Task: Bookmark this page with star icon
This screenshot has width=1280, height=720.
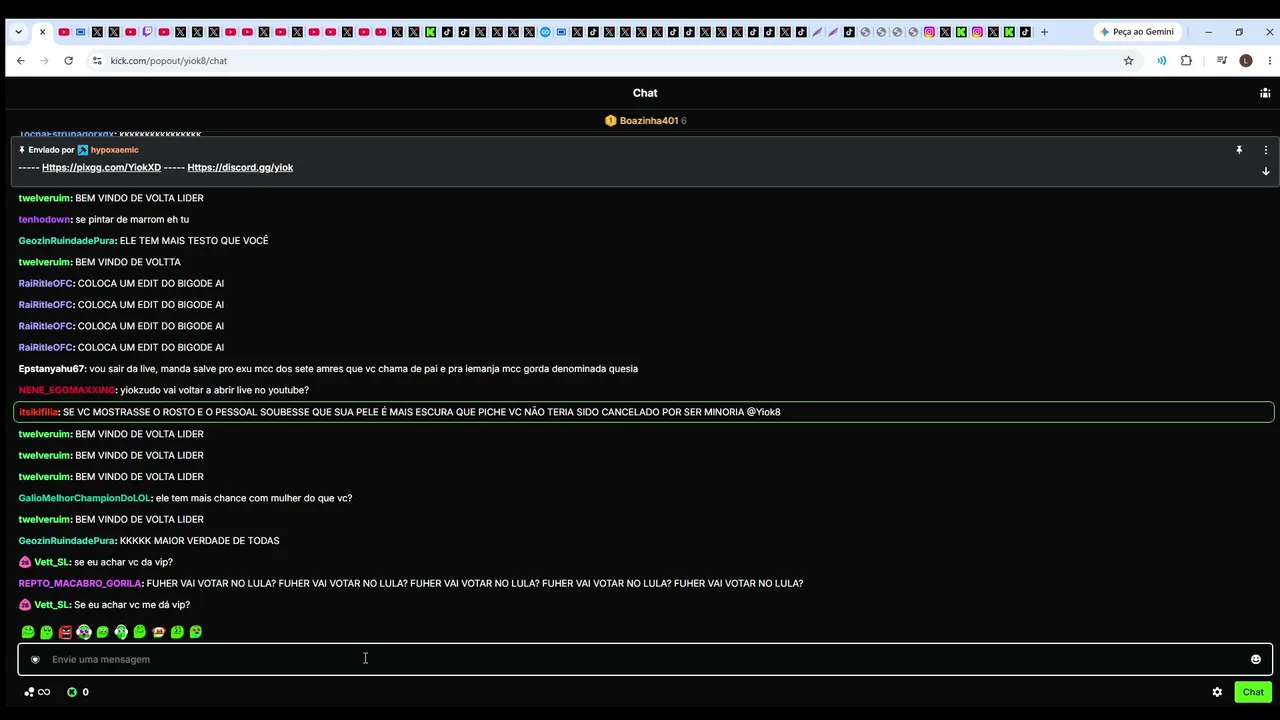Action: click(1129, 61)
